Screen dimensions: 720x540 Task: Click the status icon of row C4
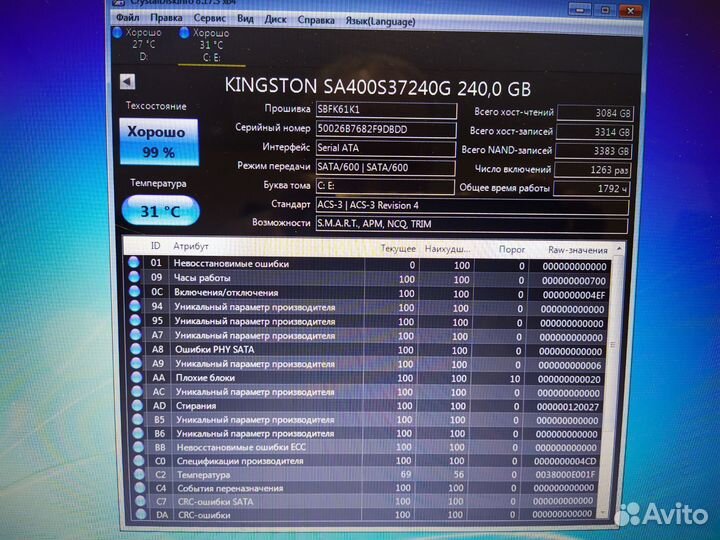(140, 487)
